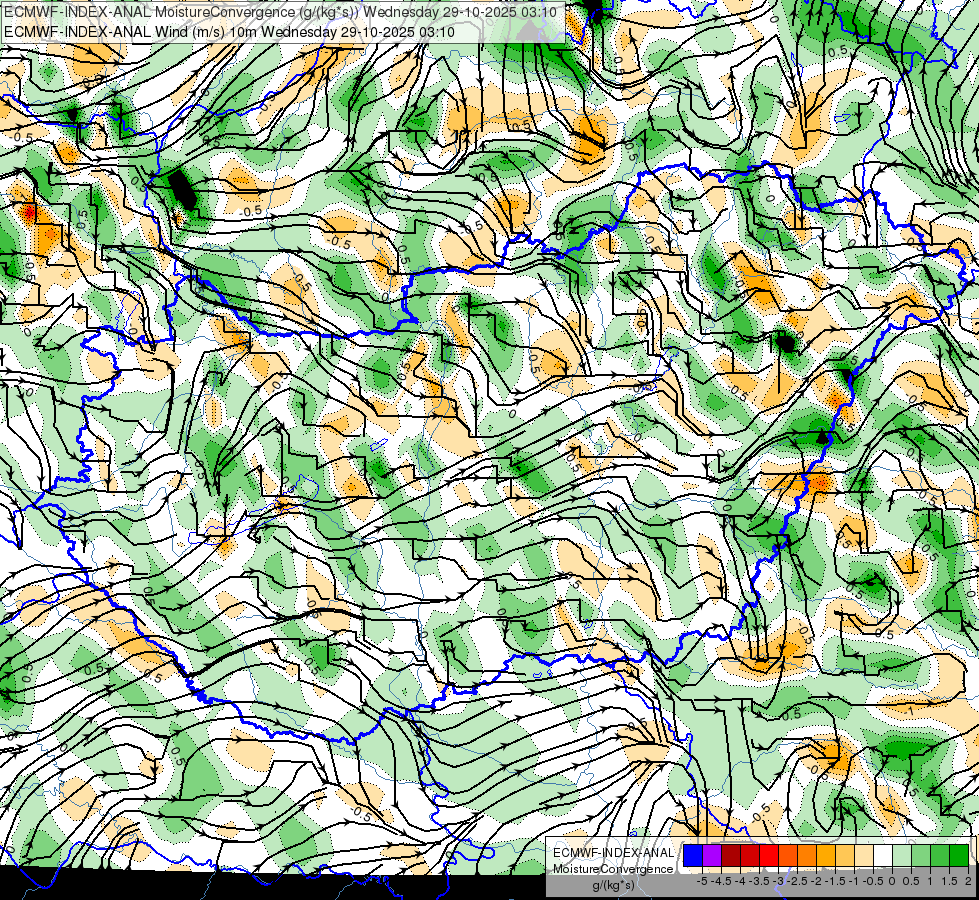Click the legend swatch between -2 and -1.5
This screenshot has height=900, width=979.
[826, 856]
